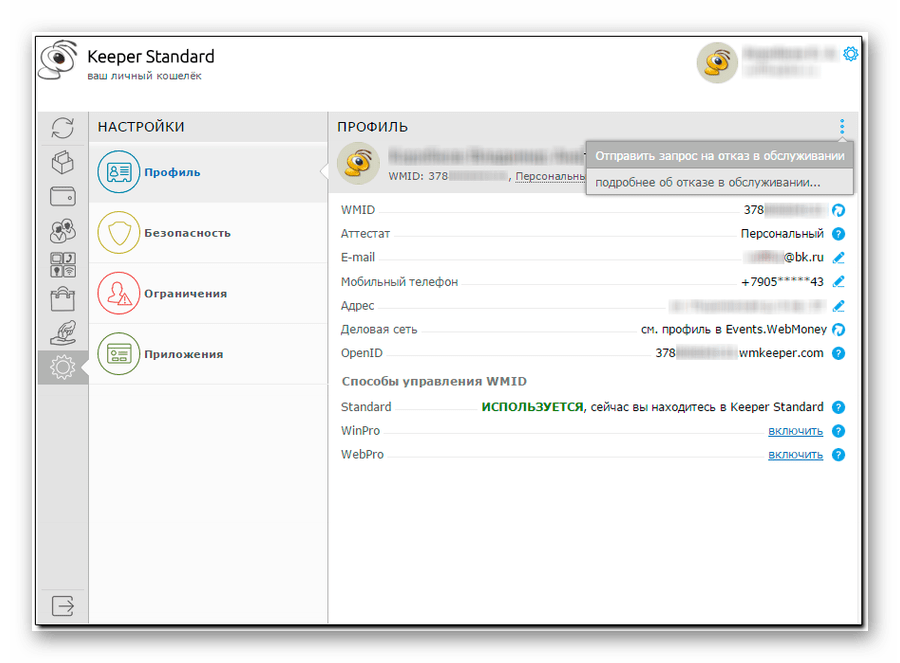Edit the address using the pencil icon

click(838, 306)
